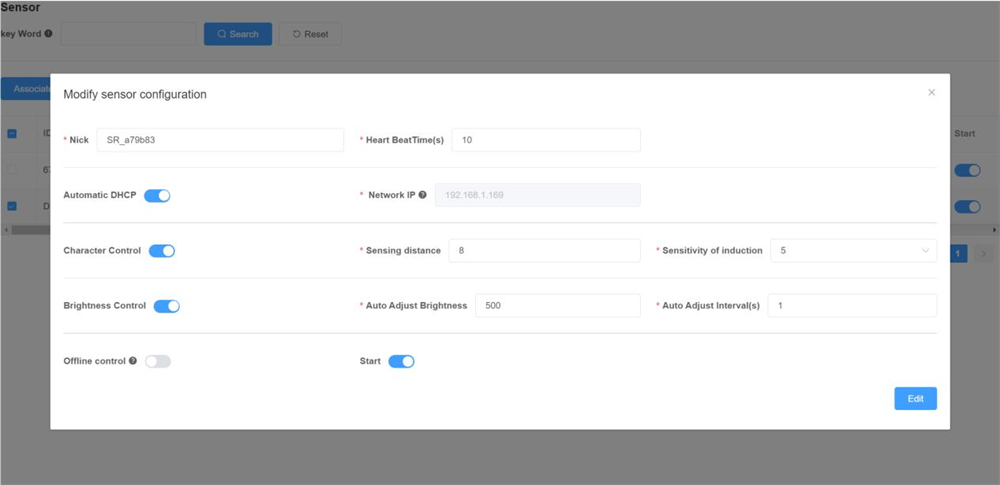Viewport: 1000px width, 485px height.
Task: Toggle the Automatic DHCP switch
Action: (157, 196)
